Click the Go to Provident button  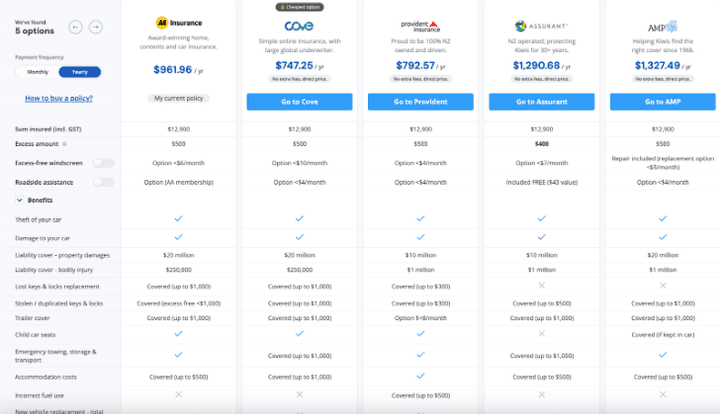click(x=421, y=102)
